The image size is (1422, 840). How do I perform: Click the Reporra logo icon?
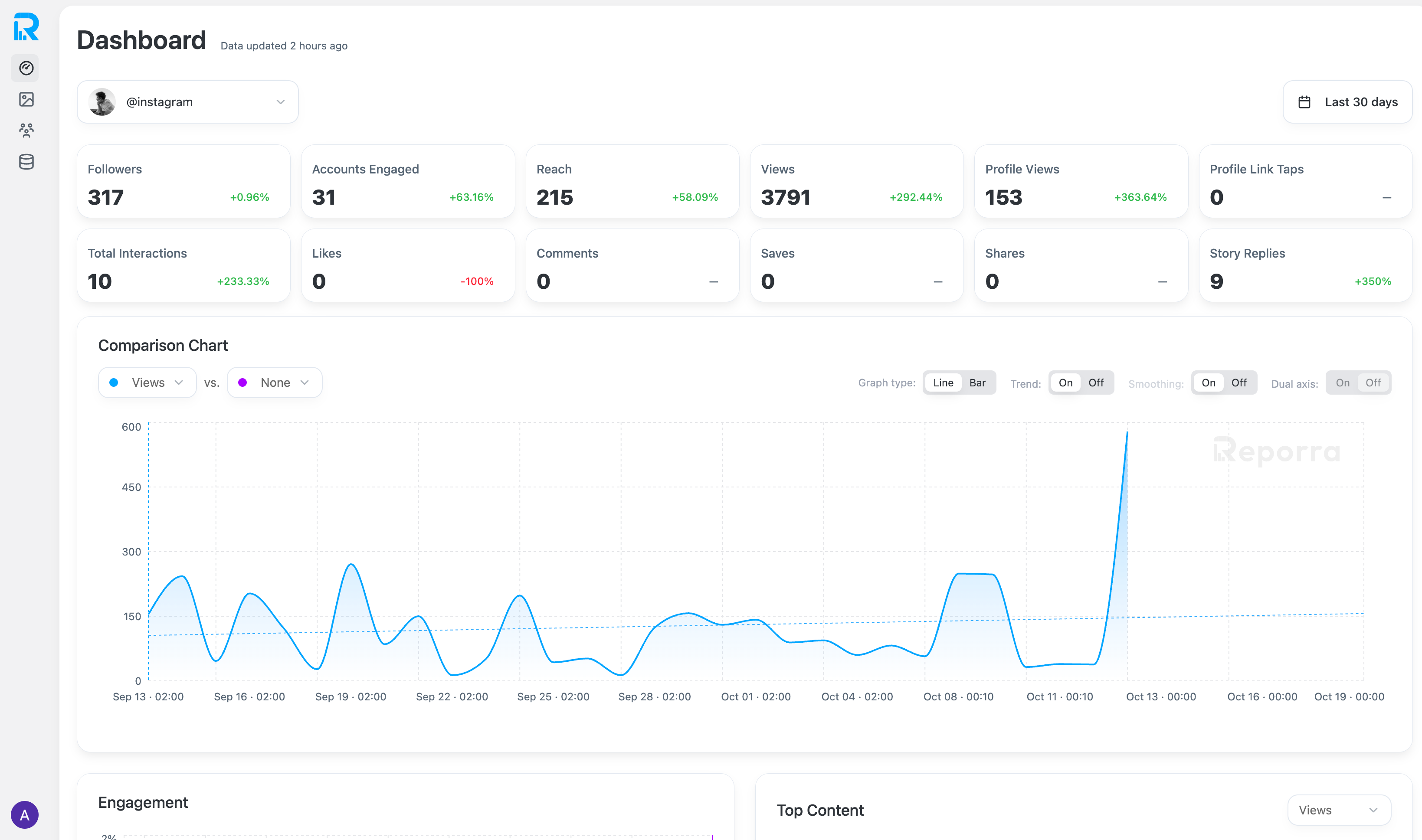[x=26, y=26]
